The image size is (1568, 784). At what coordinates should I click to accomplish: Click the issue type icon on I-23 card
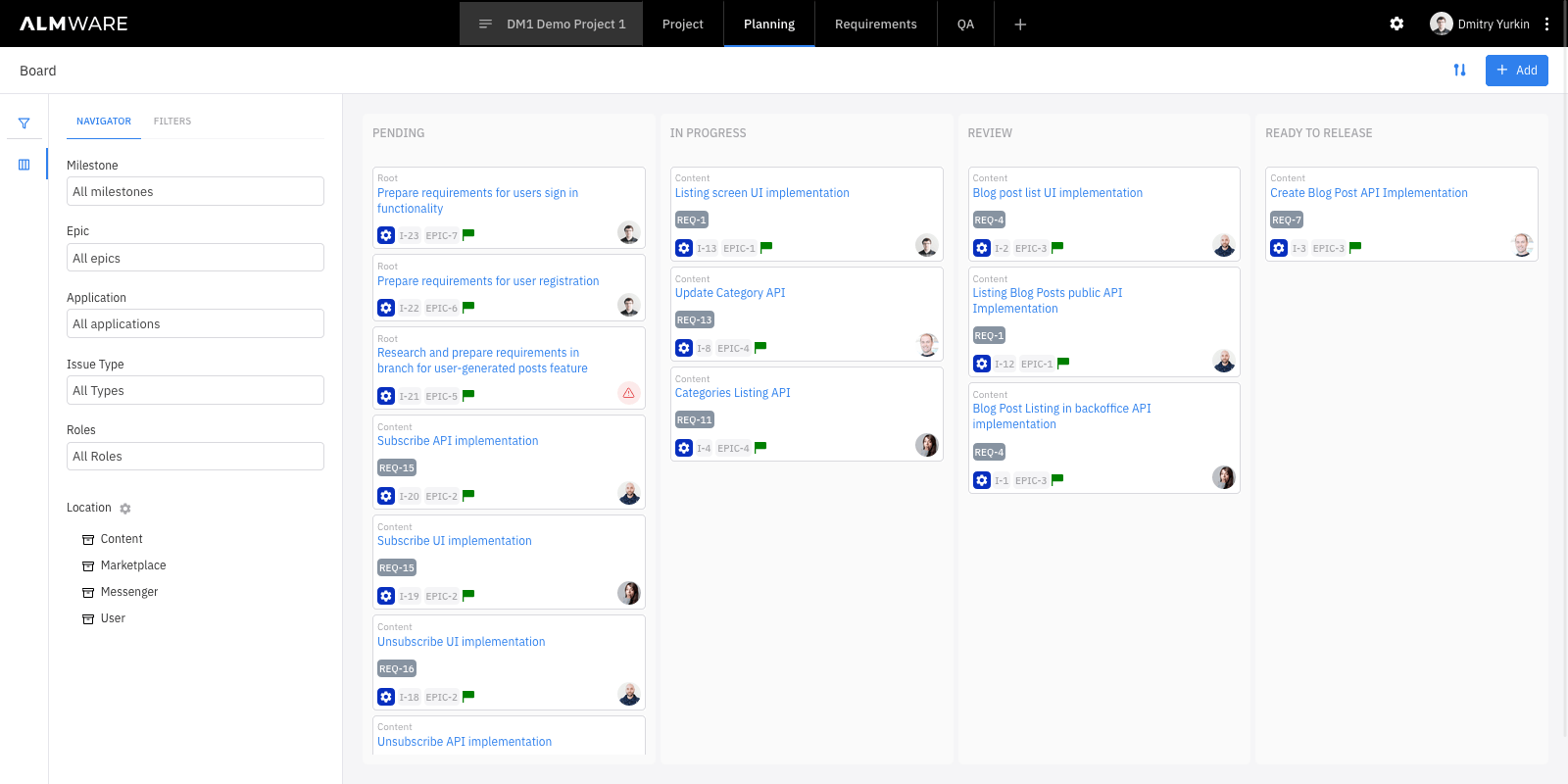[x=386, y=235]
